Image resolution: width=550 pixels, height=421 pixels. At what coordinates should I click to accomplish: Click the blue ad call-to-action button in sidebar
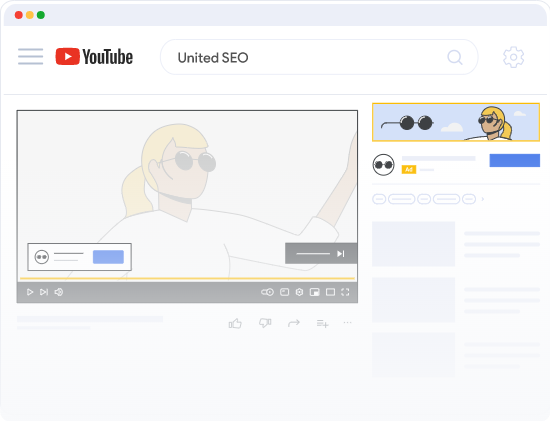(515, 160)
